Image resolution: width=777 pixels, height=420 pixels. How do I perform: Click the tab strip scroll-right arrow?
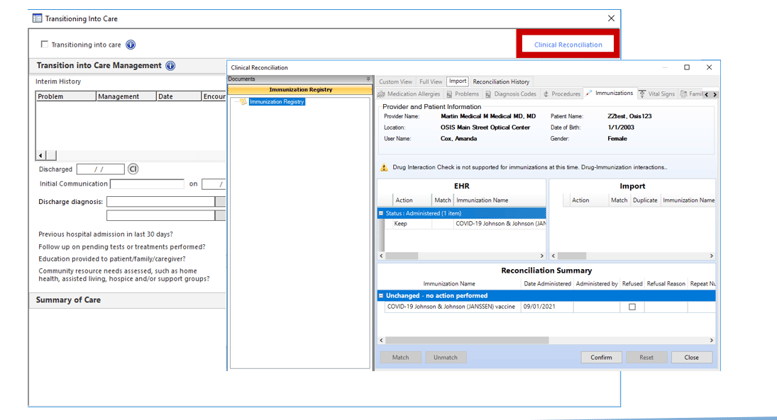point(714,95)
